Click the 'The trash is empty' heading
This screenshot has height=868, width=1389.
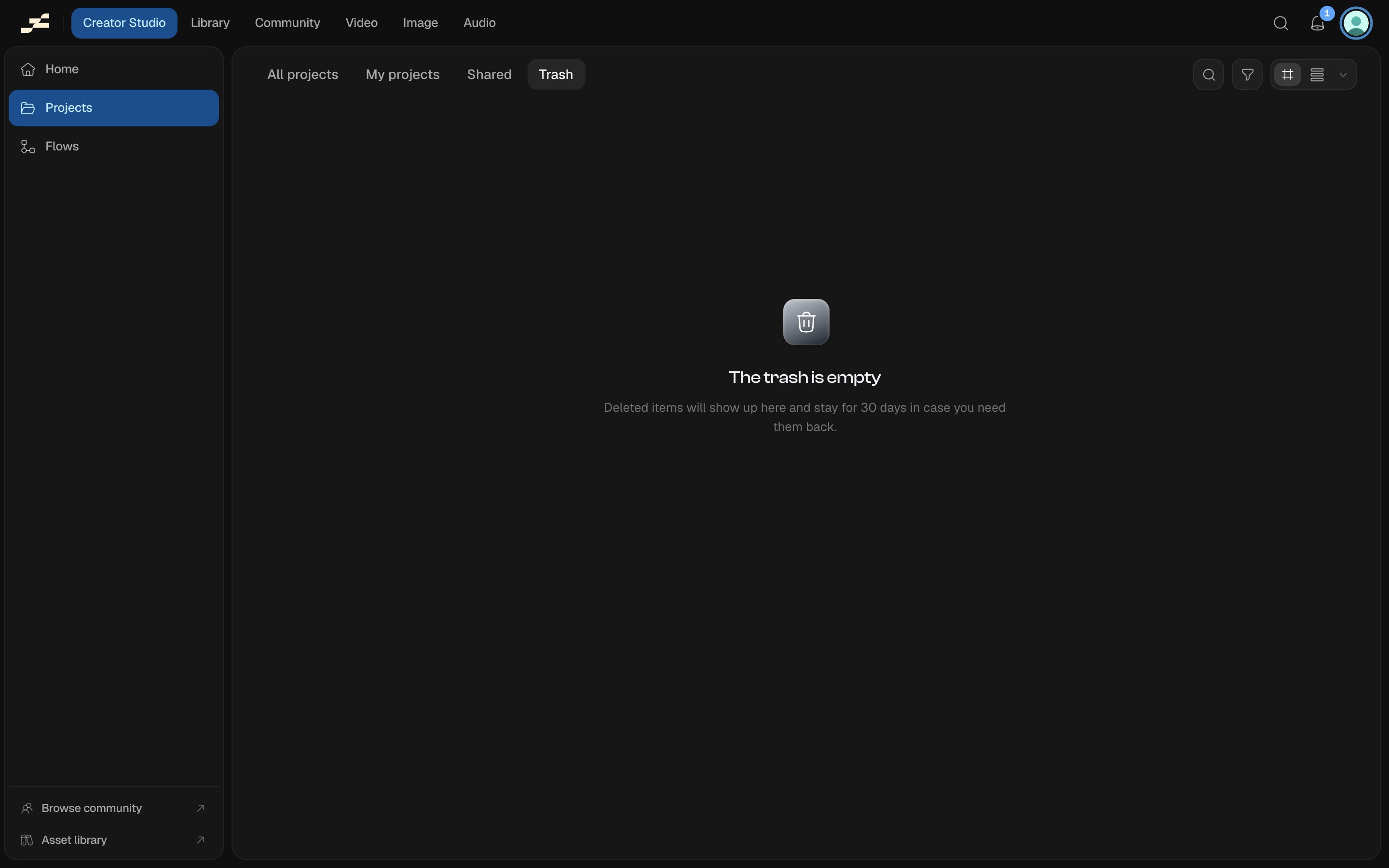pos(804,377)
